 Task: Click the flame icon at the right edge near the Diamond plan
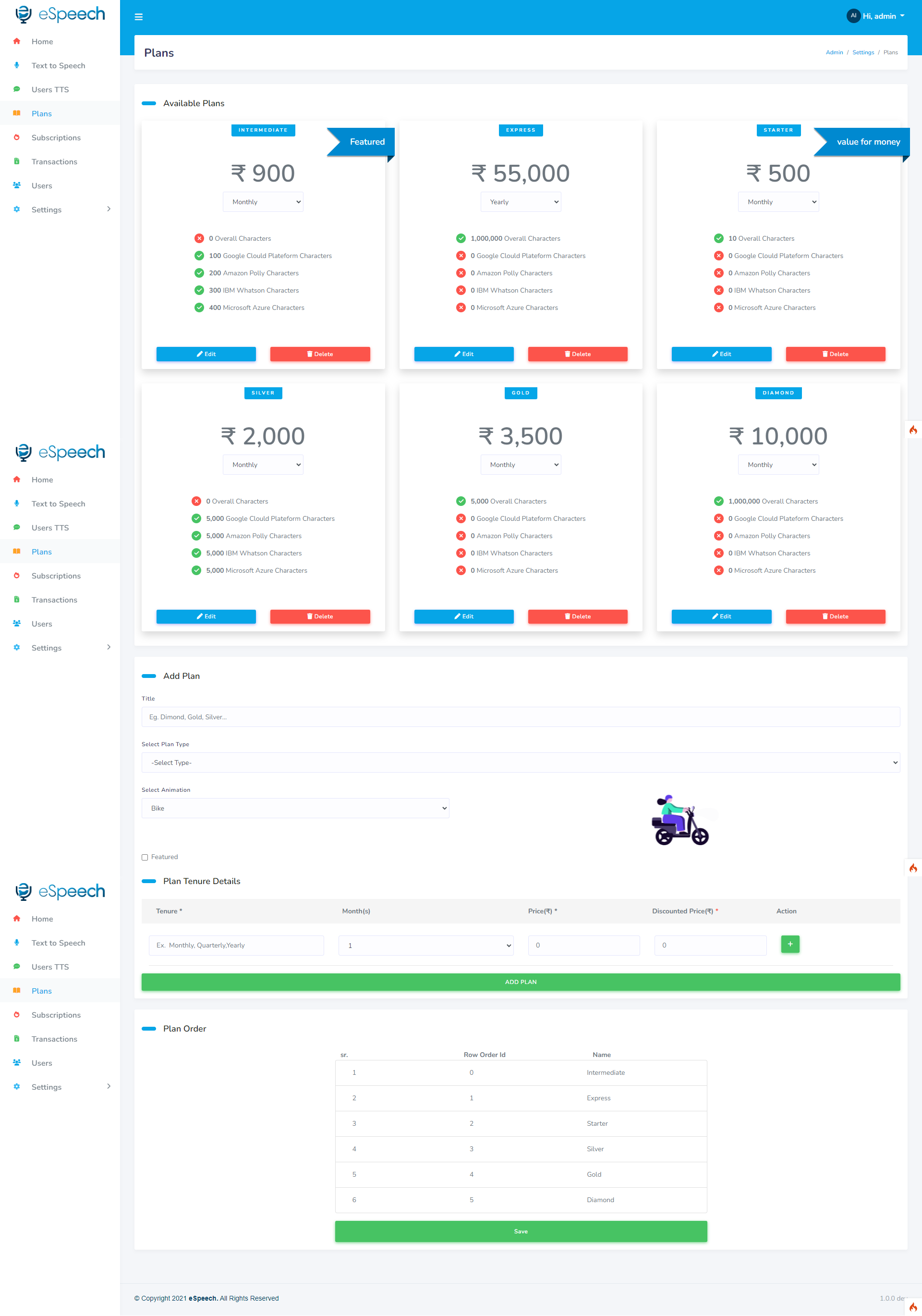913,430
